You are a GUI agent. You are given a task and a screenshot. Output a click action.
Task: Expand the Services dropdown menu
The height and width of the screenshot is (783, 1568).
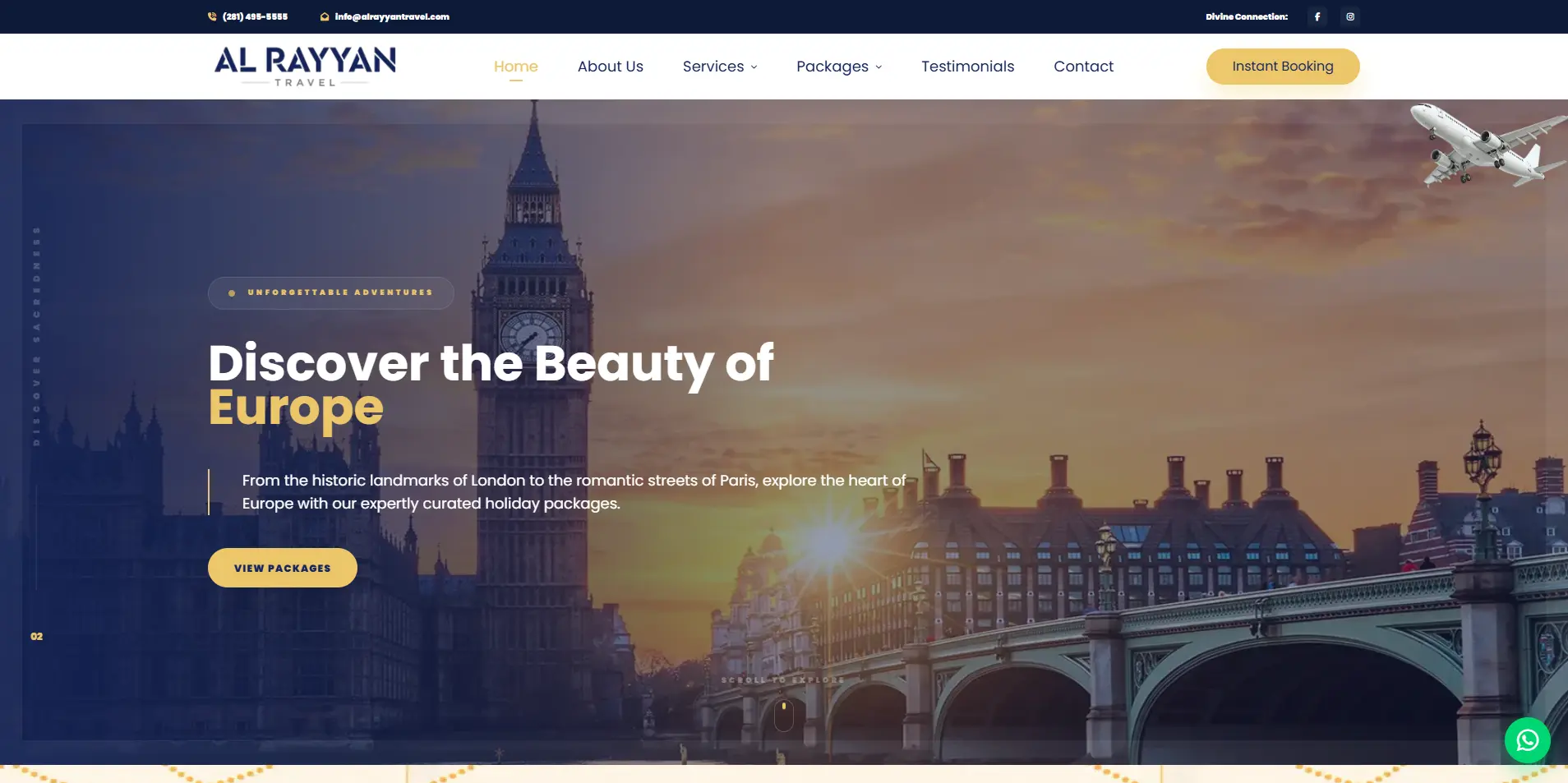coord(720,67)
